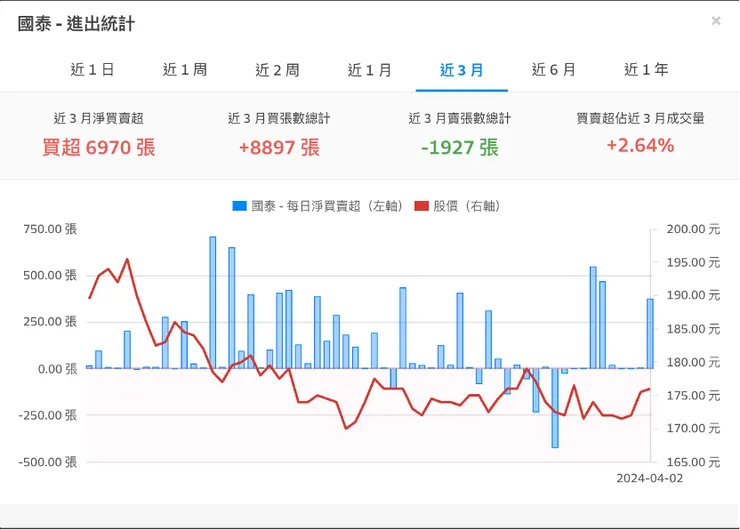
Task: Click the 買超 6970 張 value
Action: tap(99, 147)
